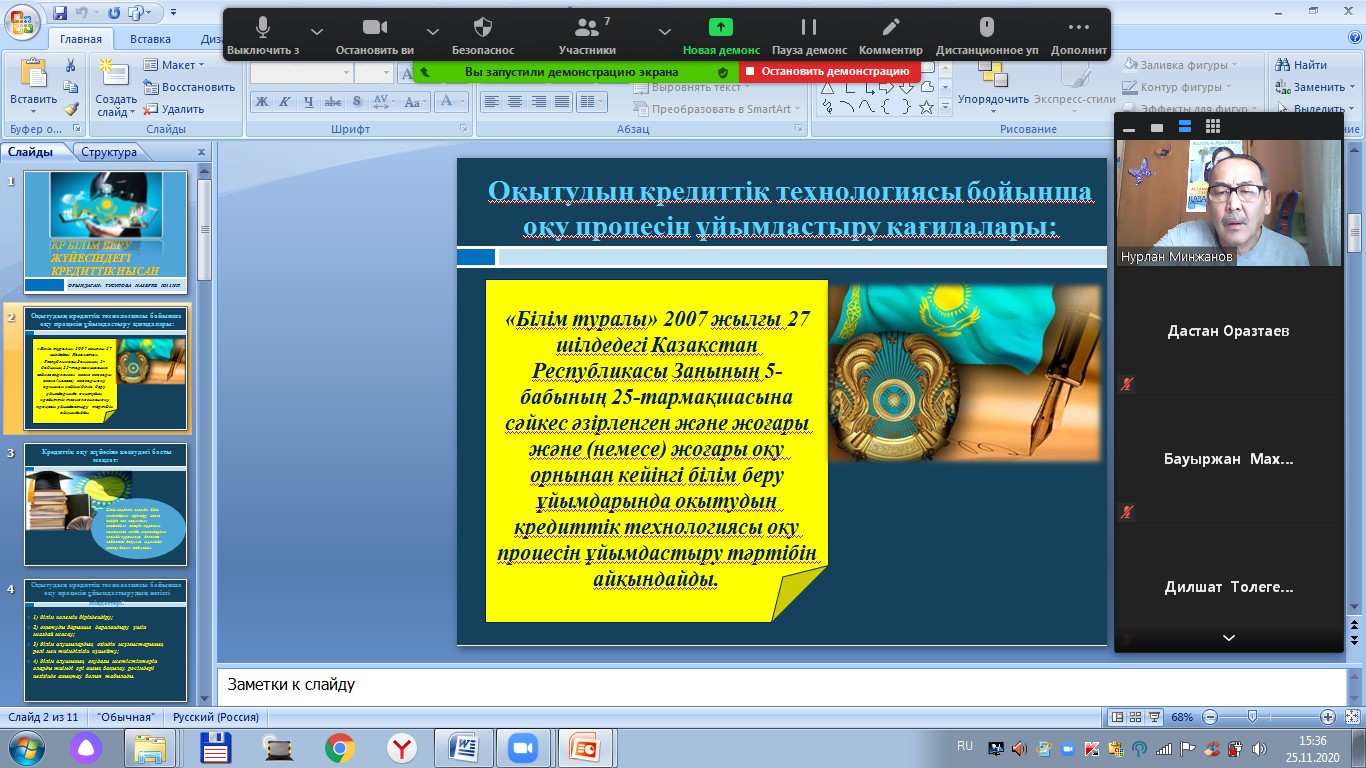Click the Format Painter brush icon
Image resolution: width=1366 pixels, height=768 pixels.
tap(71, 109)
